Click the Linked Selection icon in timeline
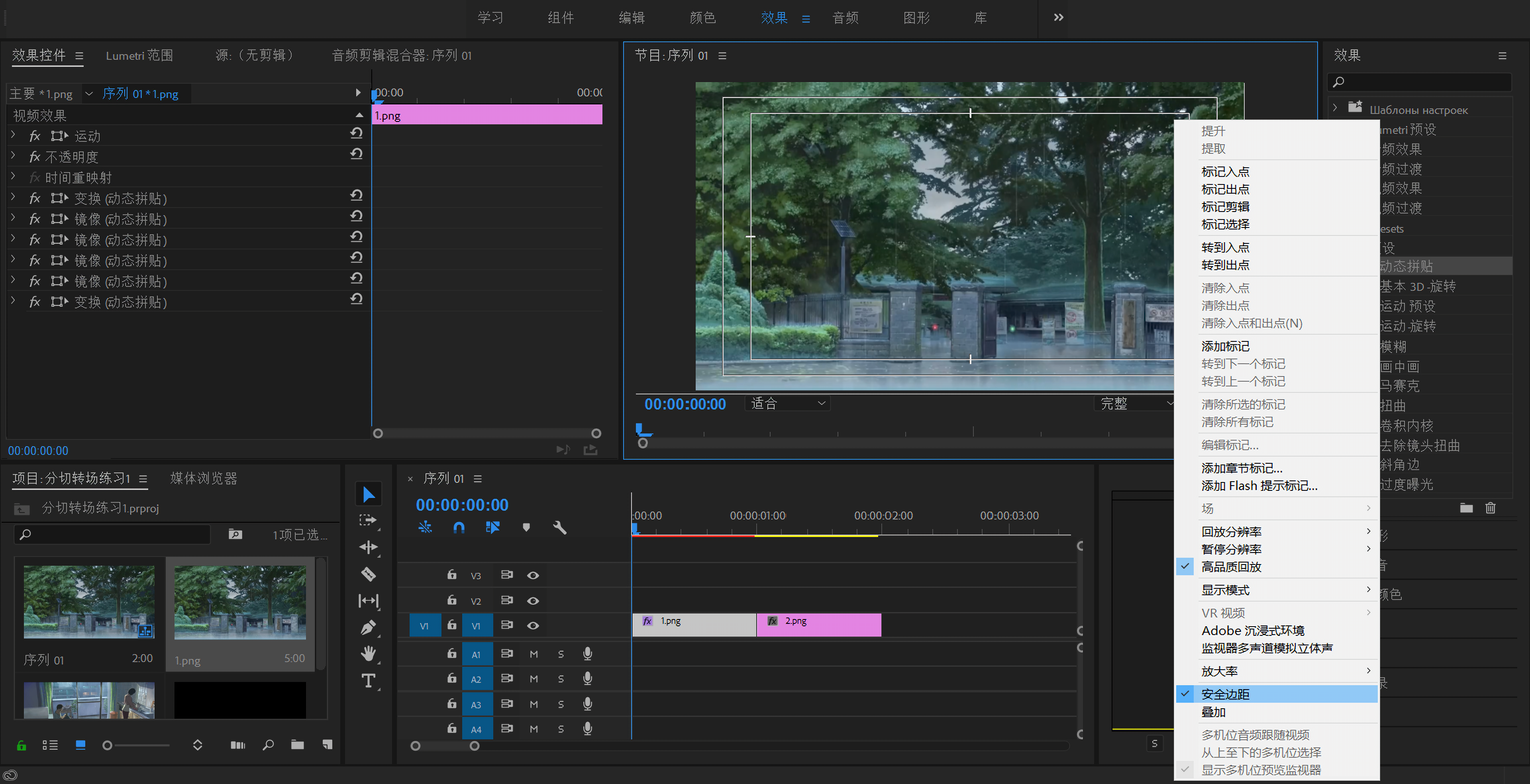1530x784 pixels. (x=492, y=527)
